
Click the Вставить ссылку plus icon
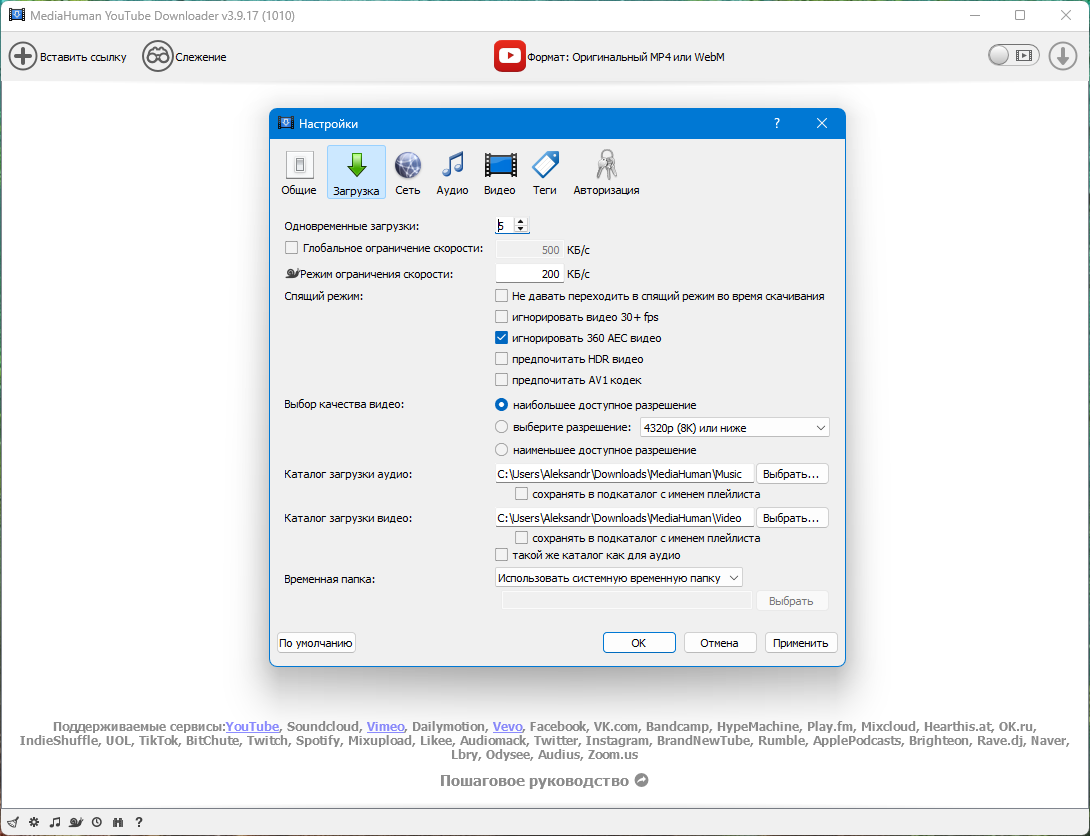pos(22,56)
